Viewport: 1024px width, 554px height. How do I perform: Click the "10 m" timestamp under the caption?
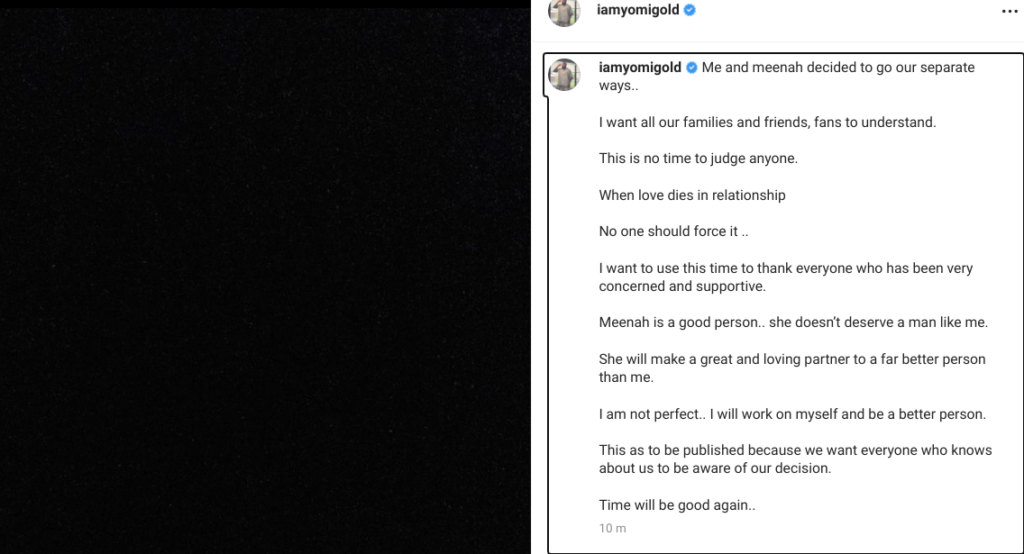pyautogui.click(x=613, y=529)
